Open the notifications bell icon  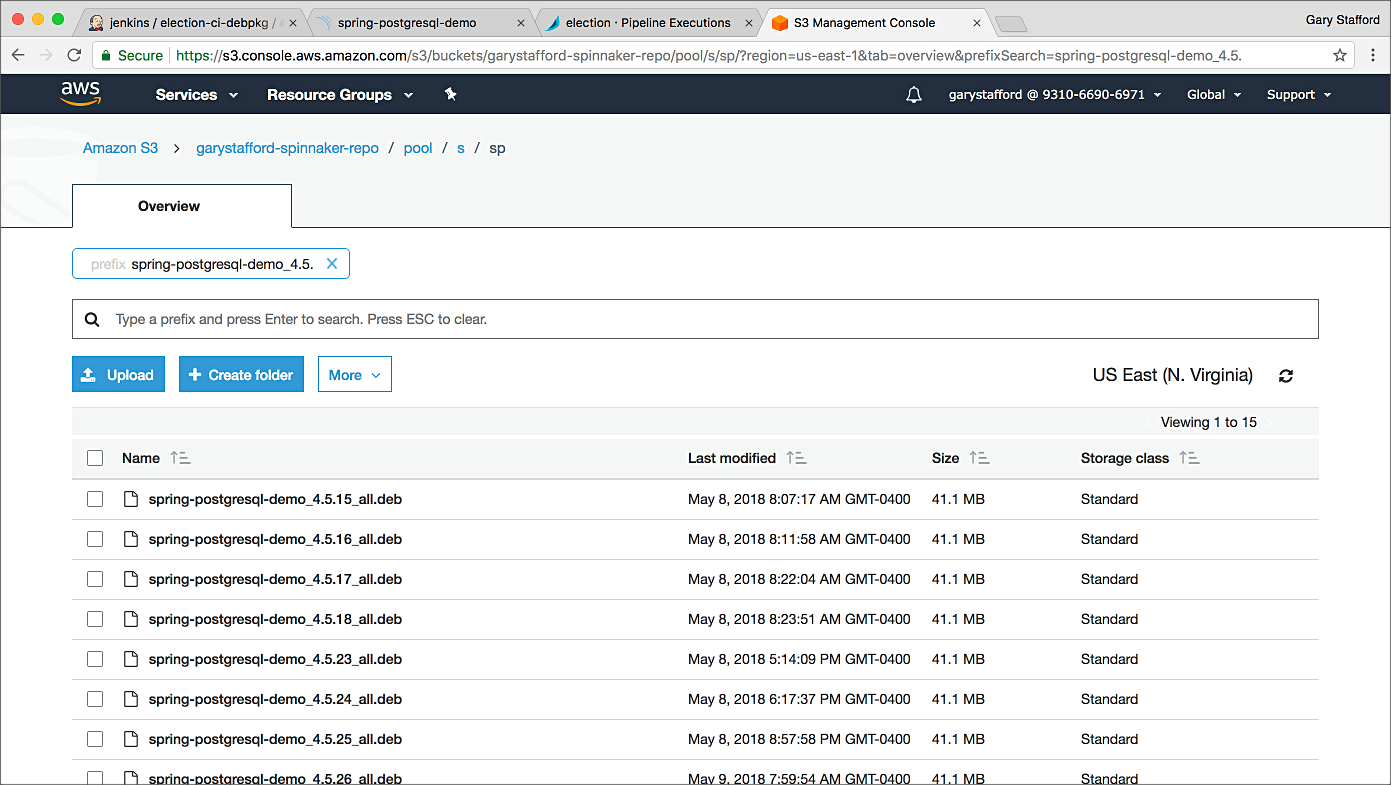coord(913,95)
